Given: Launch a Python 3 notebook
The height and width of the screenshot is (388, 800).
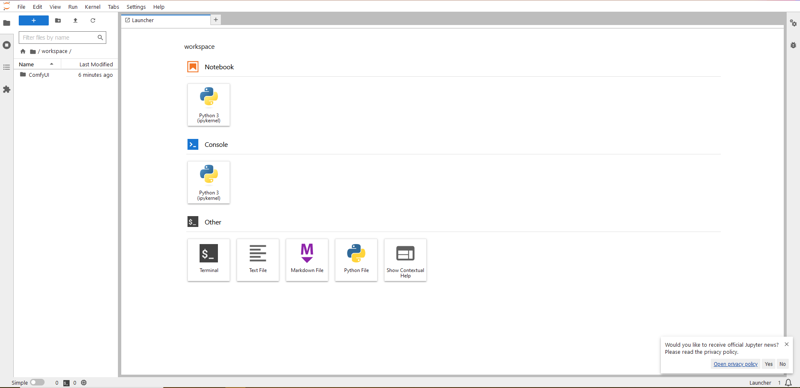Looking at the screenshot, I should pos(209,105).
